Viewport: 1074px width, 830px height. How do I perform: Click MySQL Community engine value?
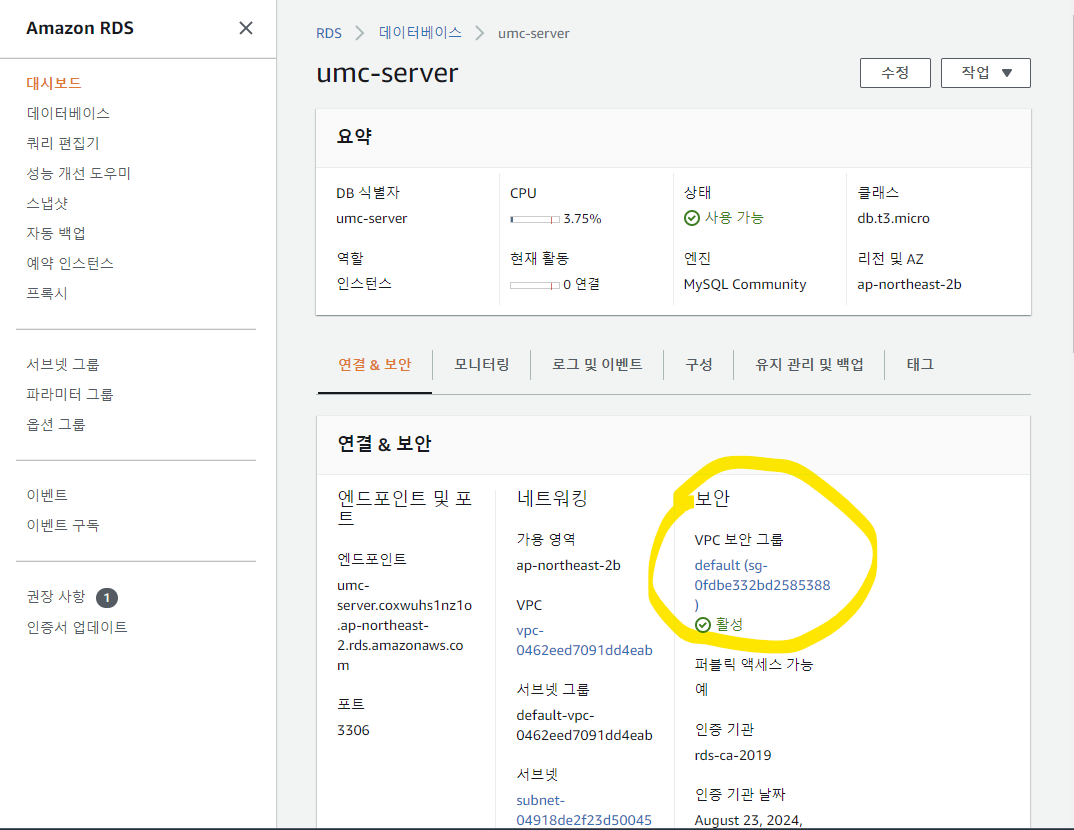click(745, 284)
